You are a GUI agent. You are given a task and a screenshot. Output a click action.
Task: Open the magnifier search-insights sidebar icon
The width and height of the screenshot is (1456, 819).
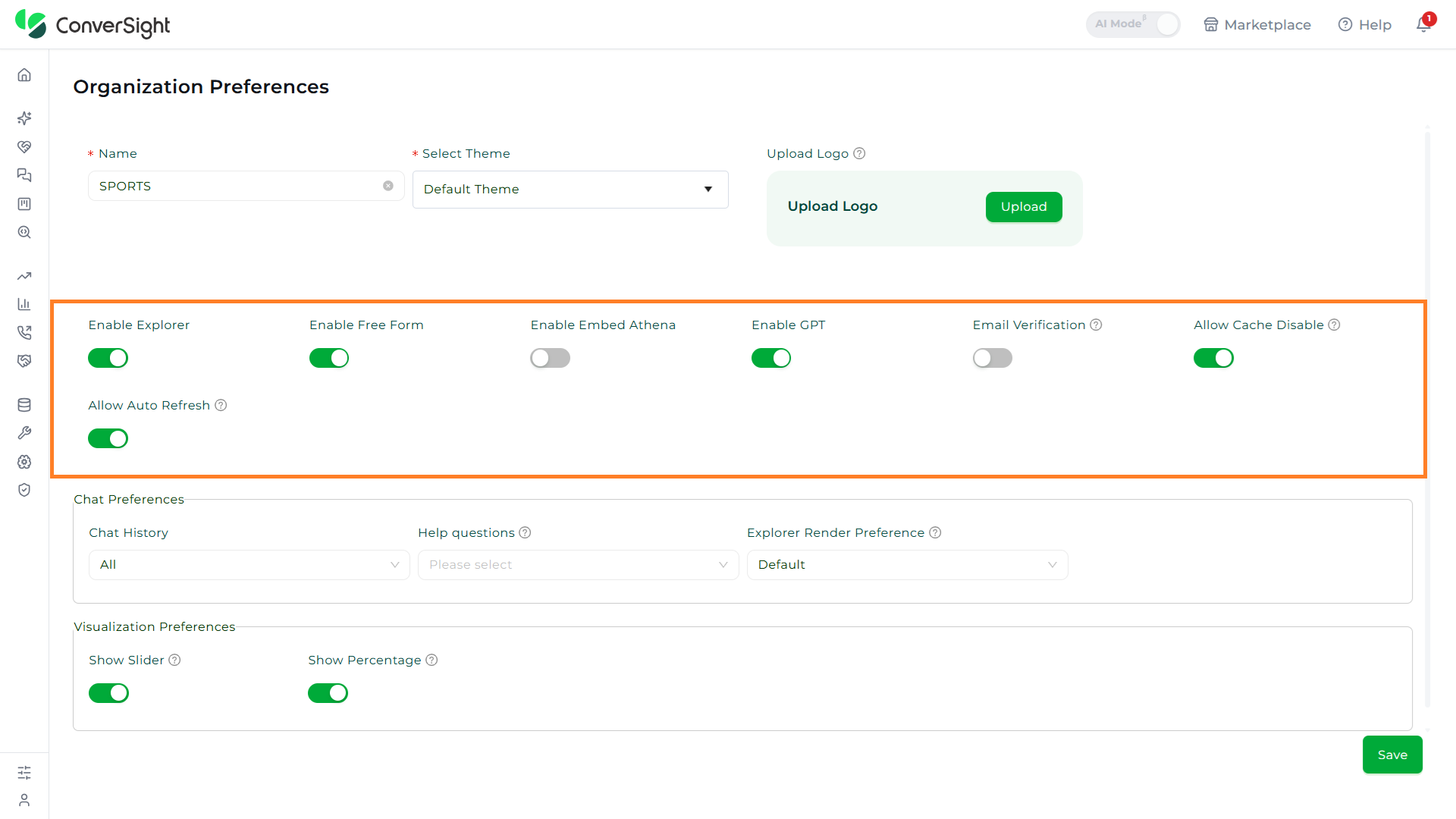coord(24,233)
